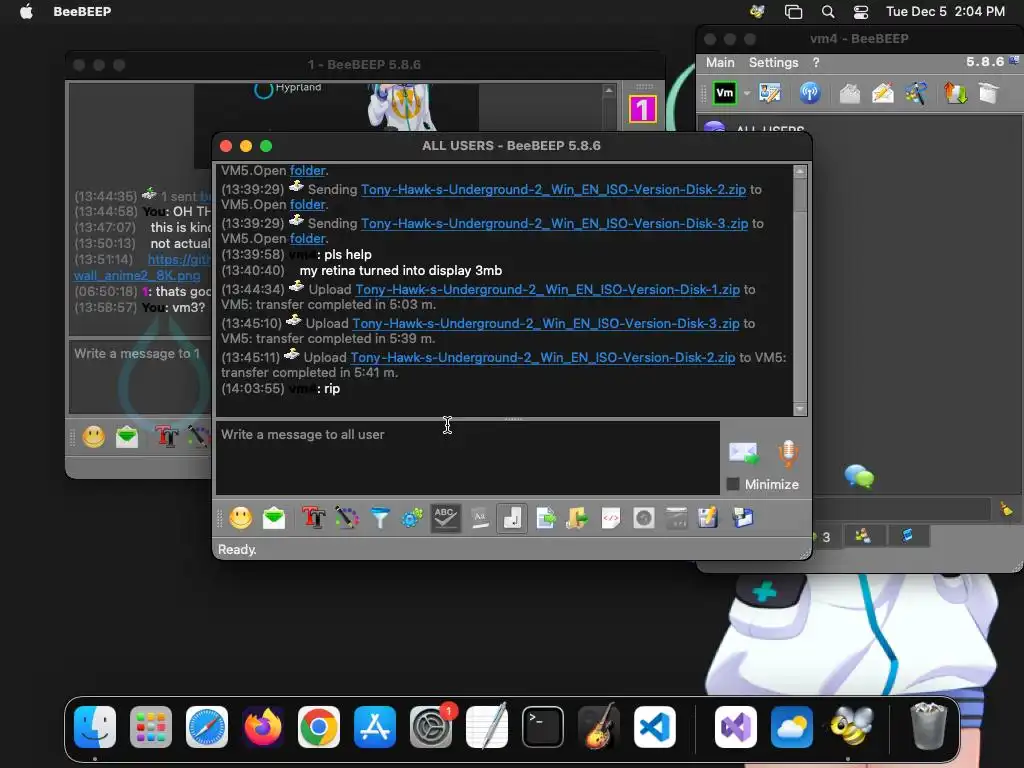
Task: Click the gray circular icon in chat toolbar
Action: point(644,519)
